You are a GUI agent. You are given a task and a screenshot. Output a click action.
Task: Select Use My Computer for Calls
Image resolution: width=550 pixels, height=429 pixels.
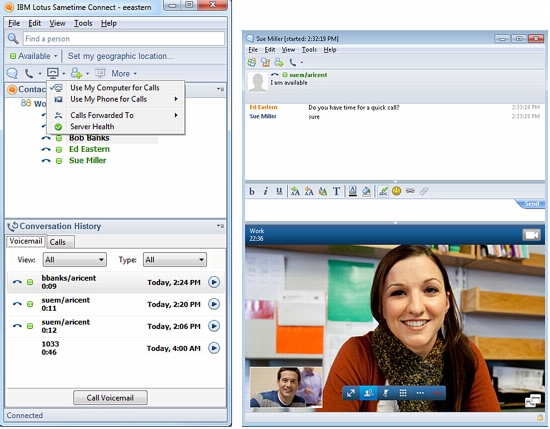[x=115, y=88]
